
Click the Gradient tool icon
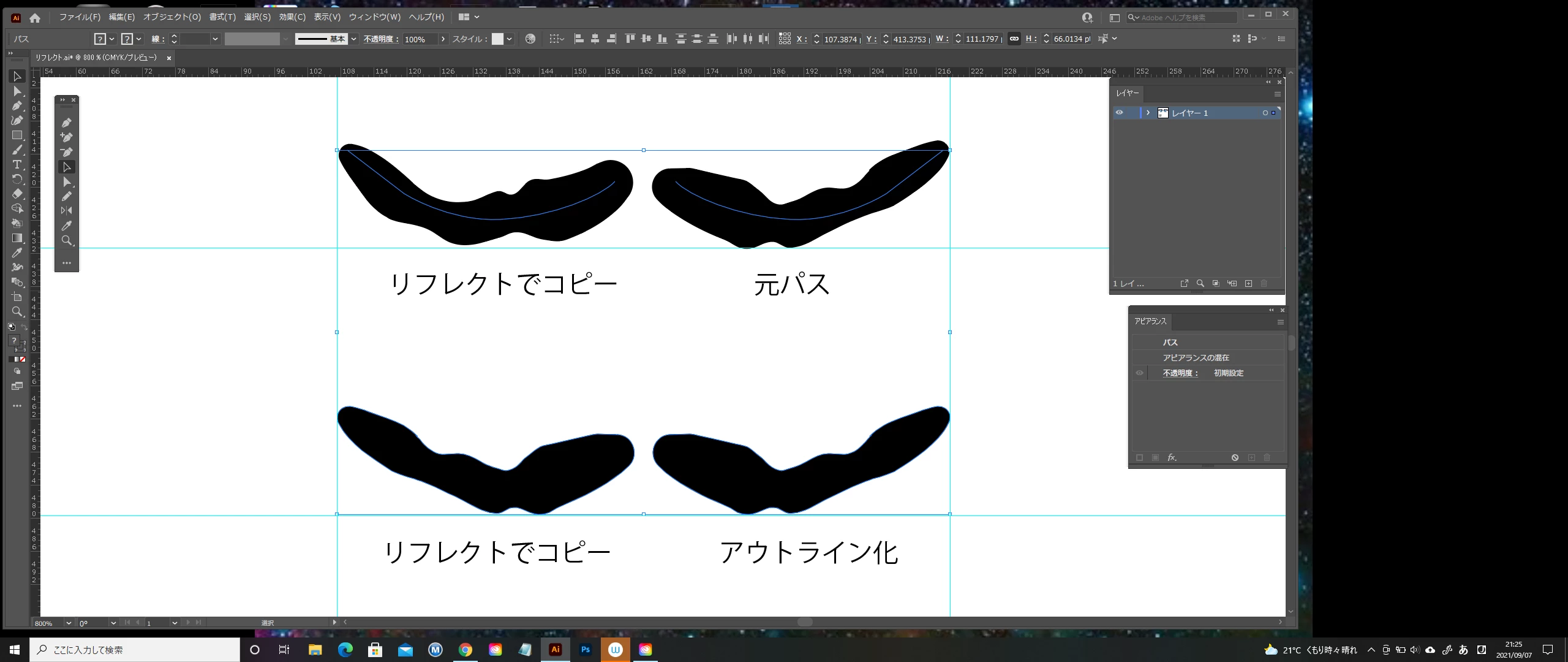(17, 238)
